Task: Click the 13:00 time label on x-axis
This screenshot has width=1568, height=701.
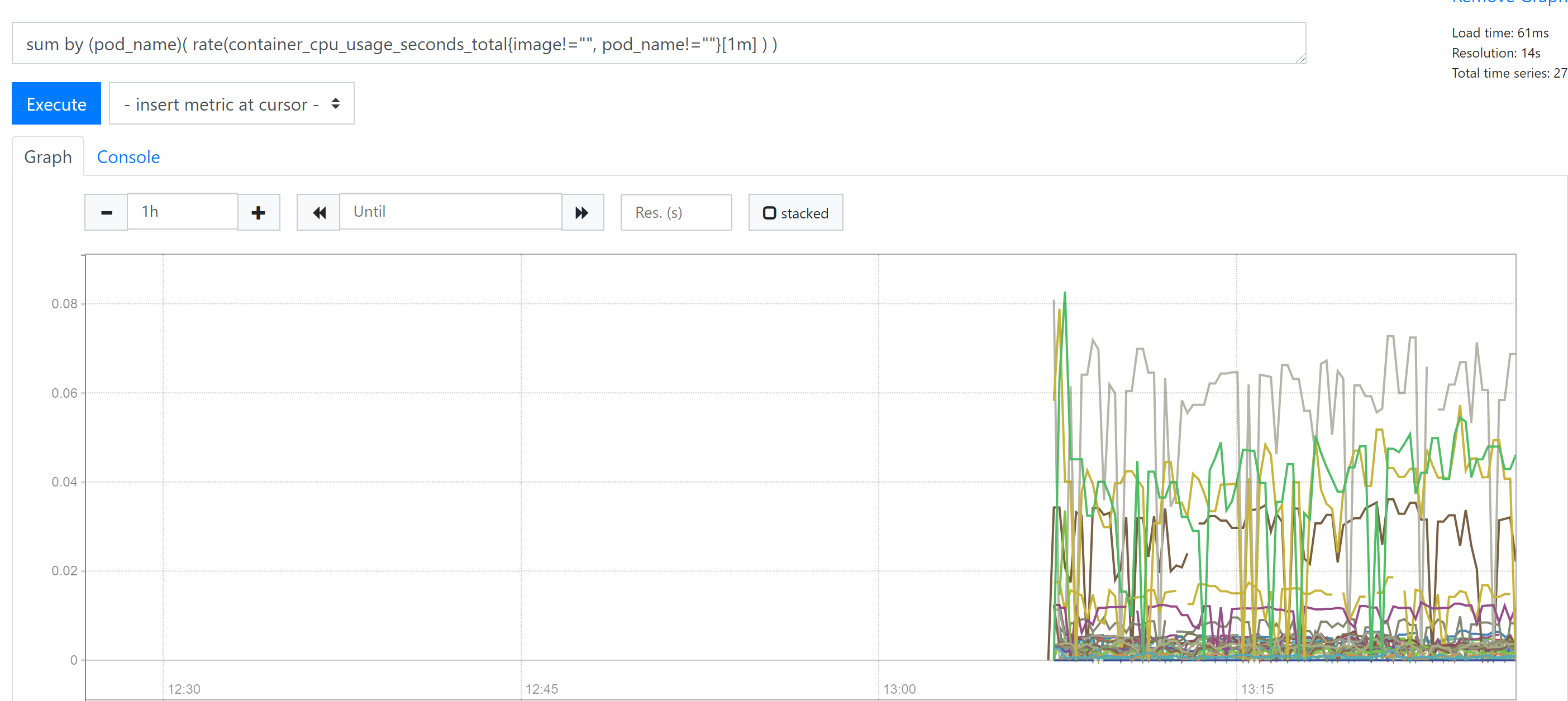Action: (x=899, y=689)
